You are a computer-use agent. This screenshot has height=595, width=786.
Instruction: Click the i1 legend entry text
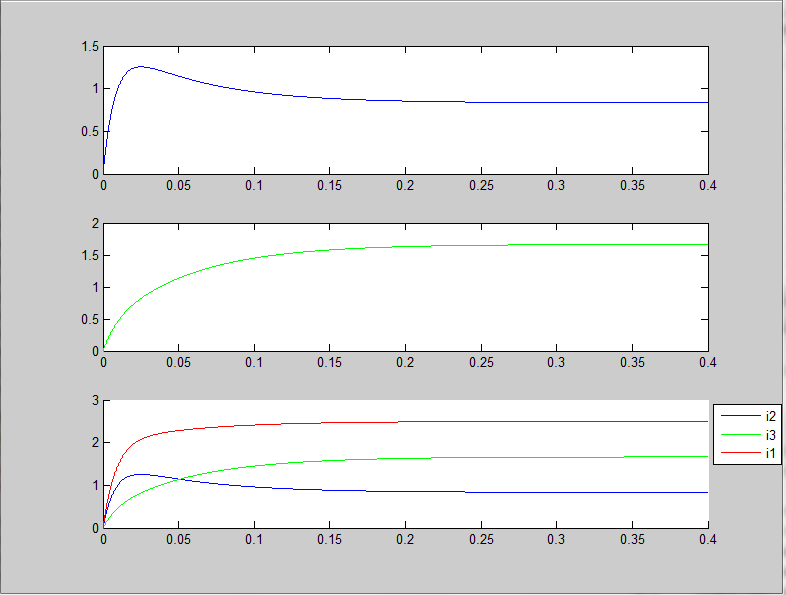(771, 454)
